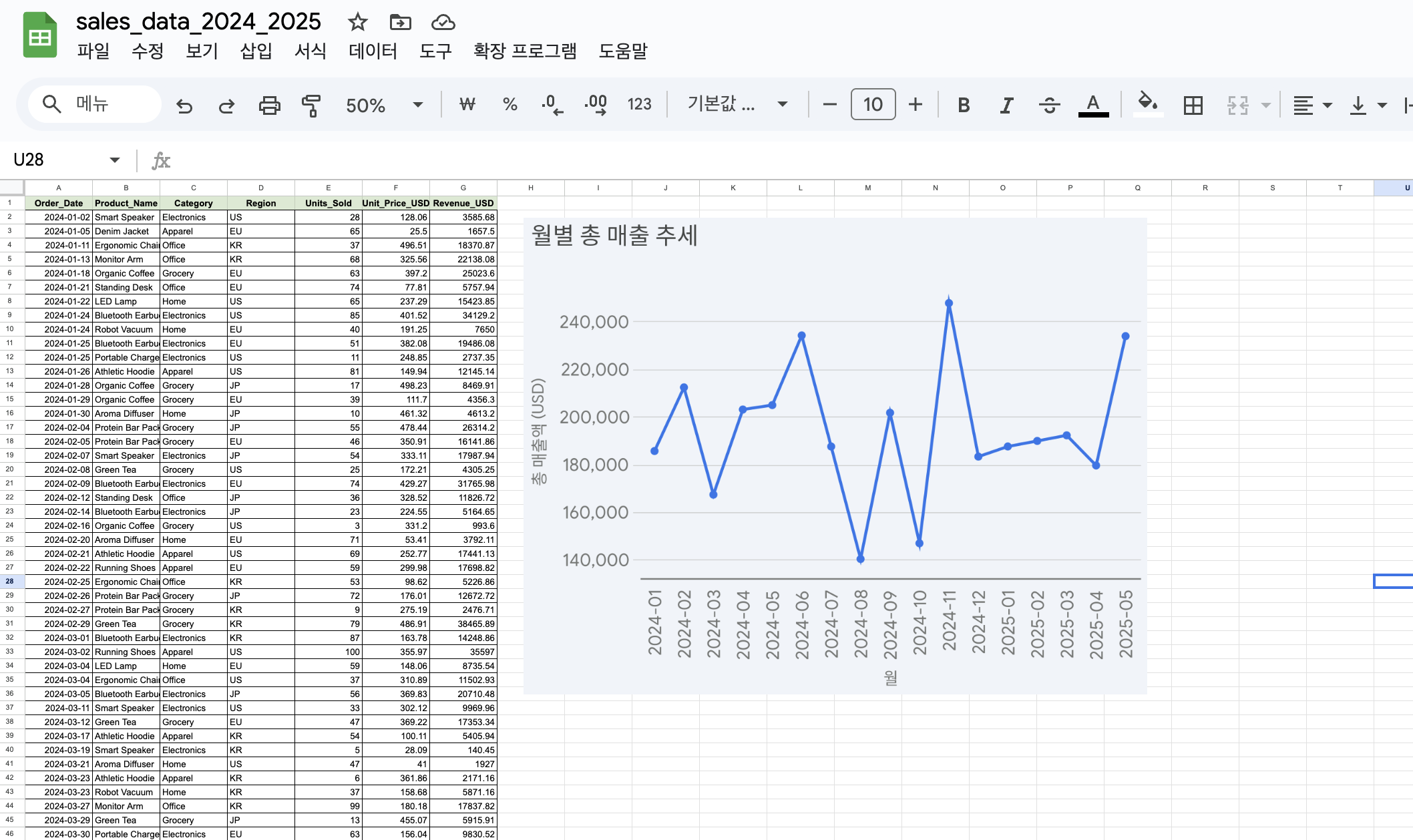Click the undo arrow
This screenshot has width=1413, height=840.
[x=184, y=105]
